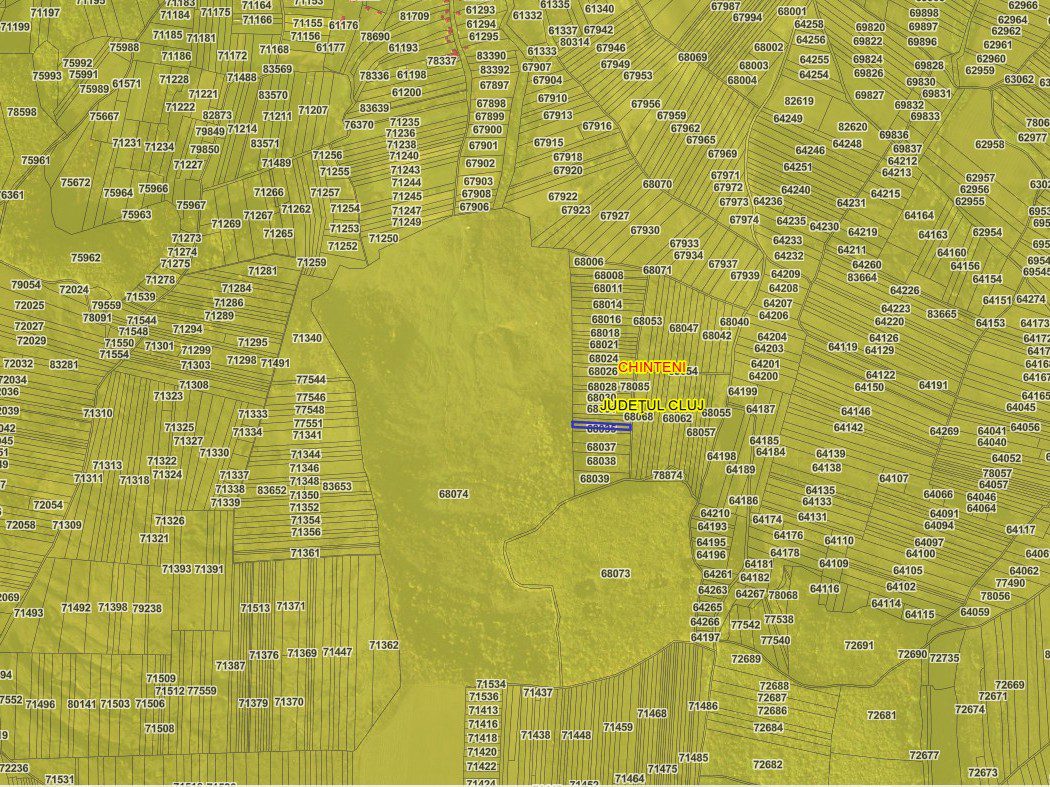Click the red CHINTENI locality label
The image size is (1050, 787).
(652, 367)
